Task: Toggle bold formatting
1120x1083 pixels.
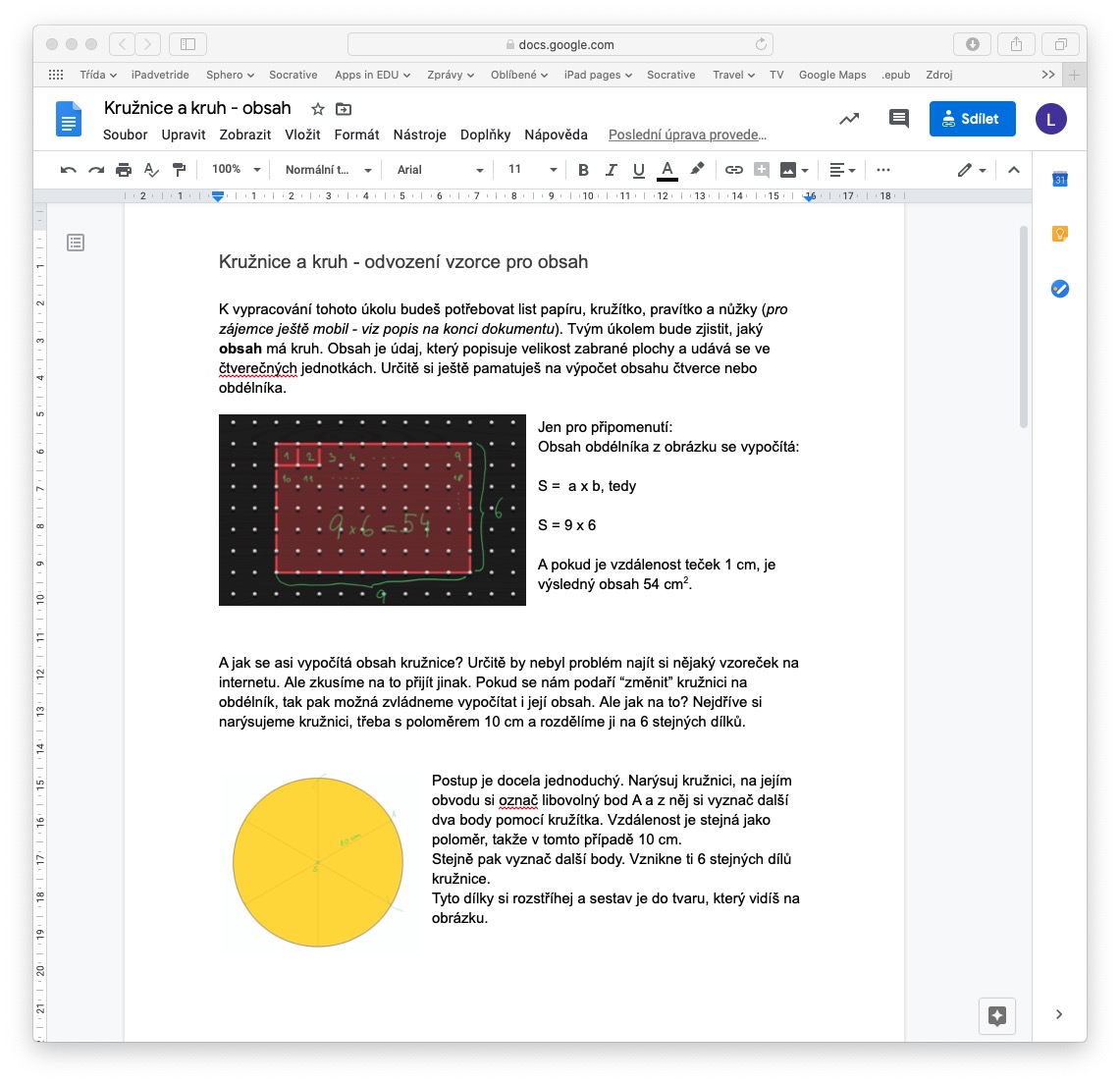Action: (x=583, y=170)
